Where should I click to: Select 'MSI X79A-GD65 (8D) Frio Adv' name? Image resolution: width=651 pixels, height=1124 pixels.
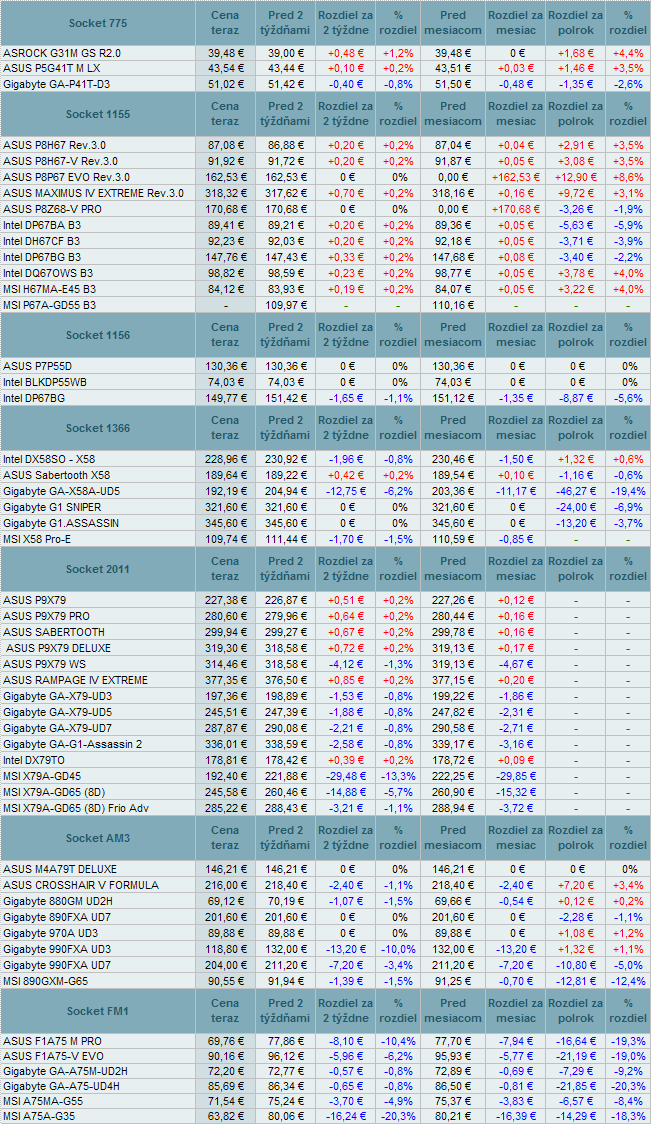pyautogui.click(x=74, y=808)
